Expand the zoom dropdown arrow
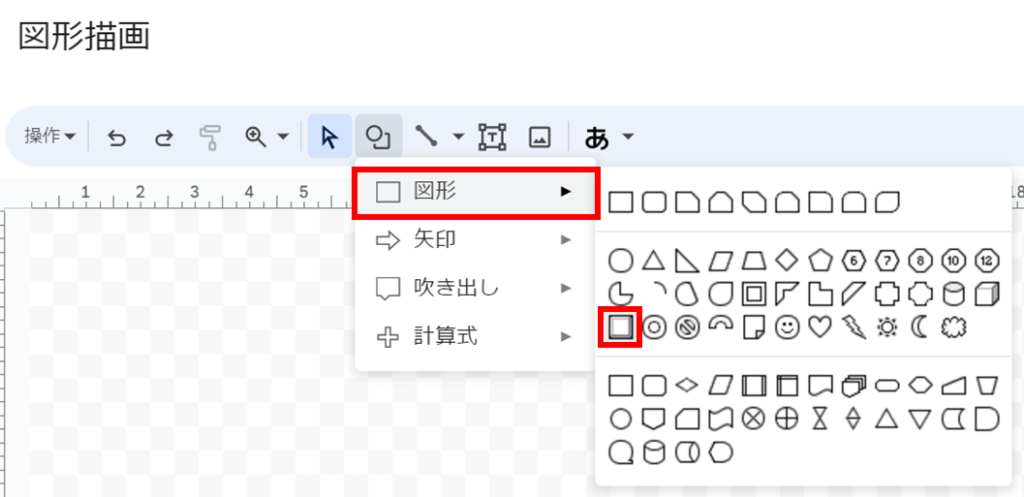 [x=283, y=137]
